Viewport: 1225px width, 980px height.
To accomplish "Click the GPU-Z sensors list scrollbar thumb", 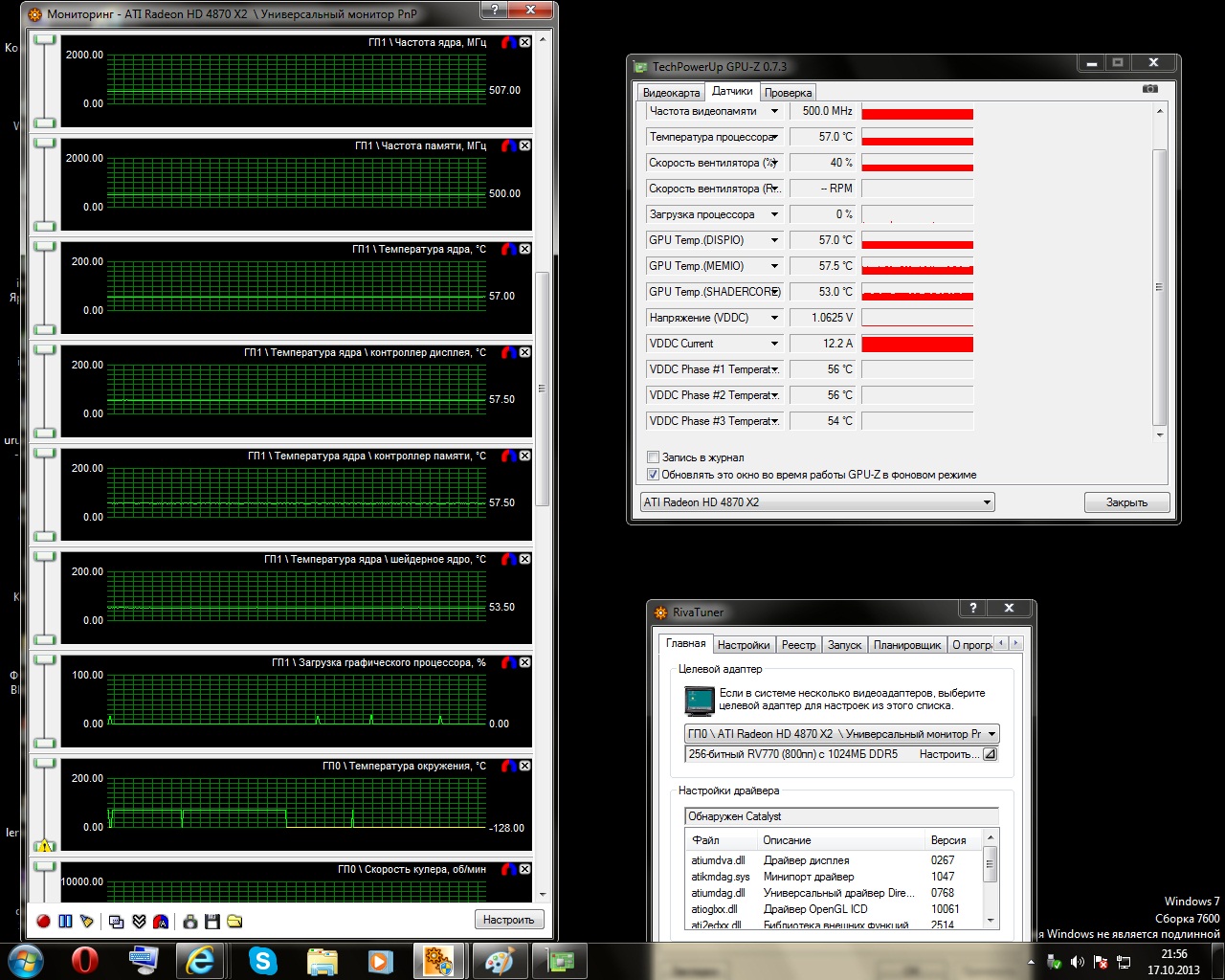I will tap(1159, 287).
